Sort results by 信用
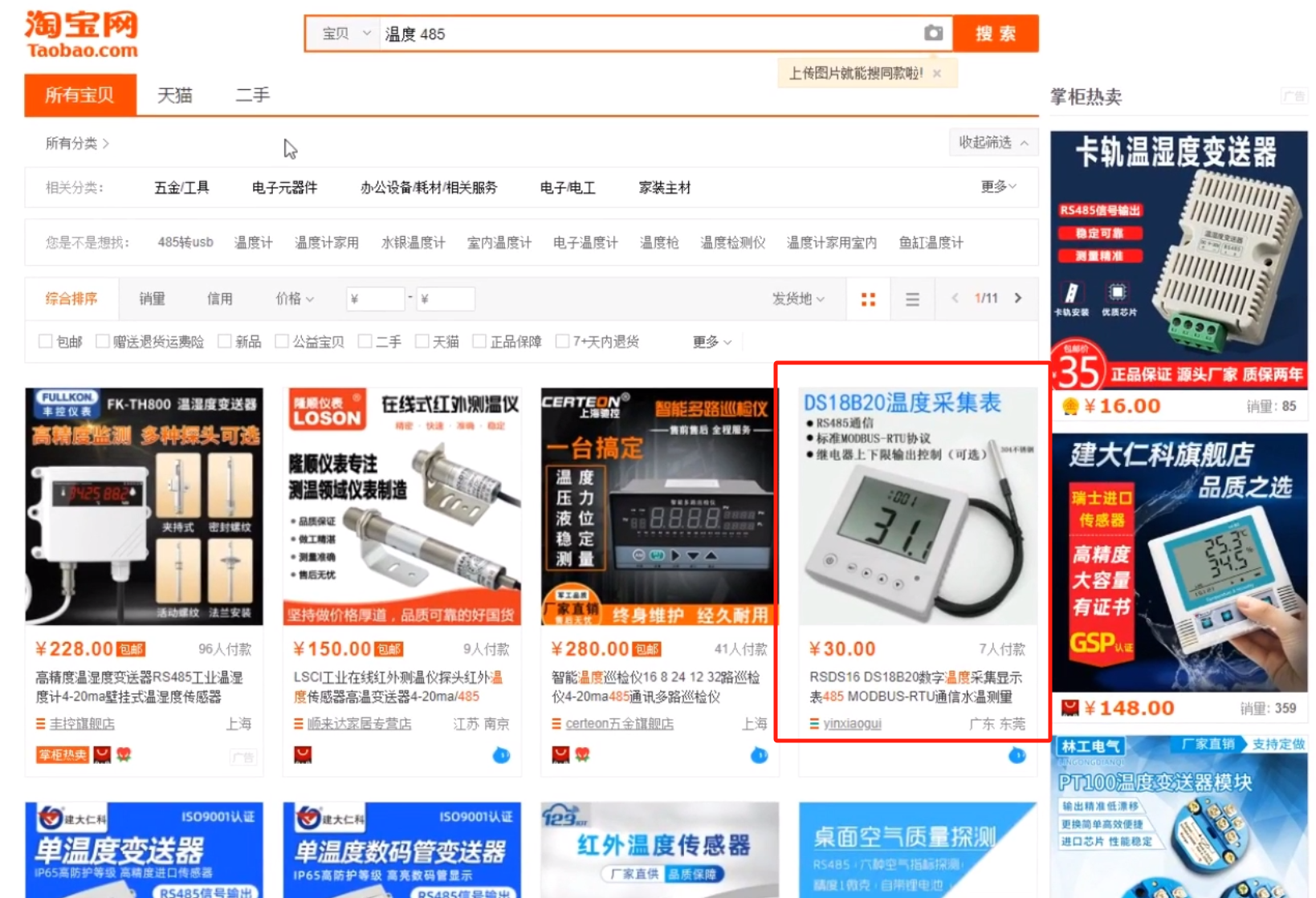Viewport: 1316px width, 898px height. point(220,299)
